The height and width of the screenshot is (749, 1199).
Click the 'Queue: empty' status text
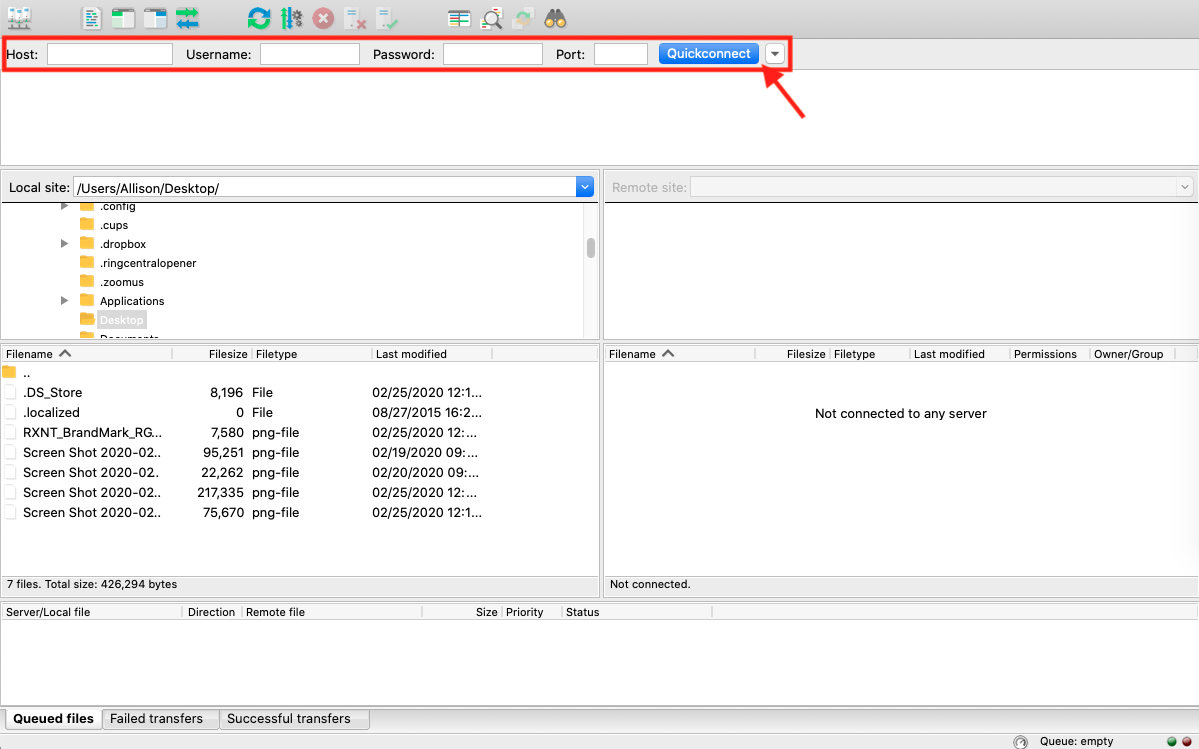point(1076,741)
